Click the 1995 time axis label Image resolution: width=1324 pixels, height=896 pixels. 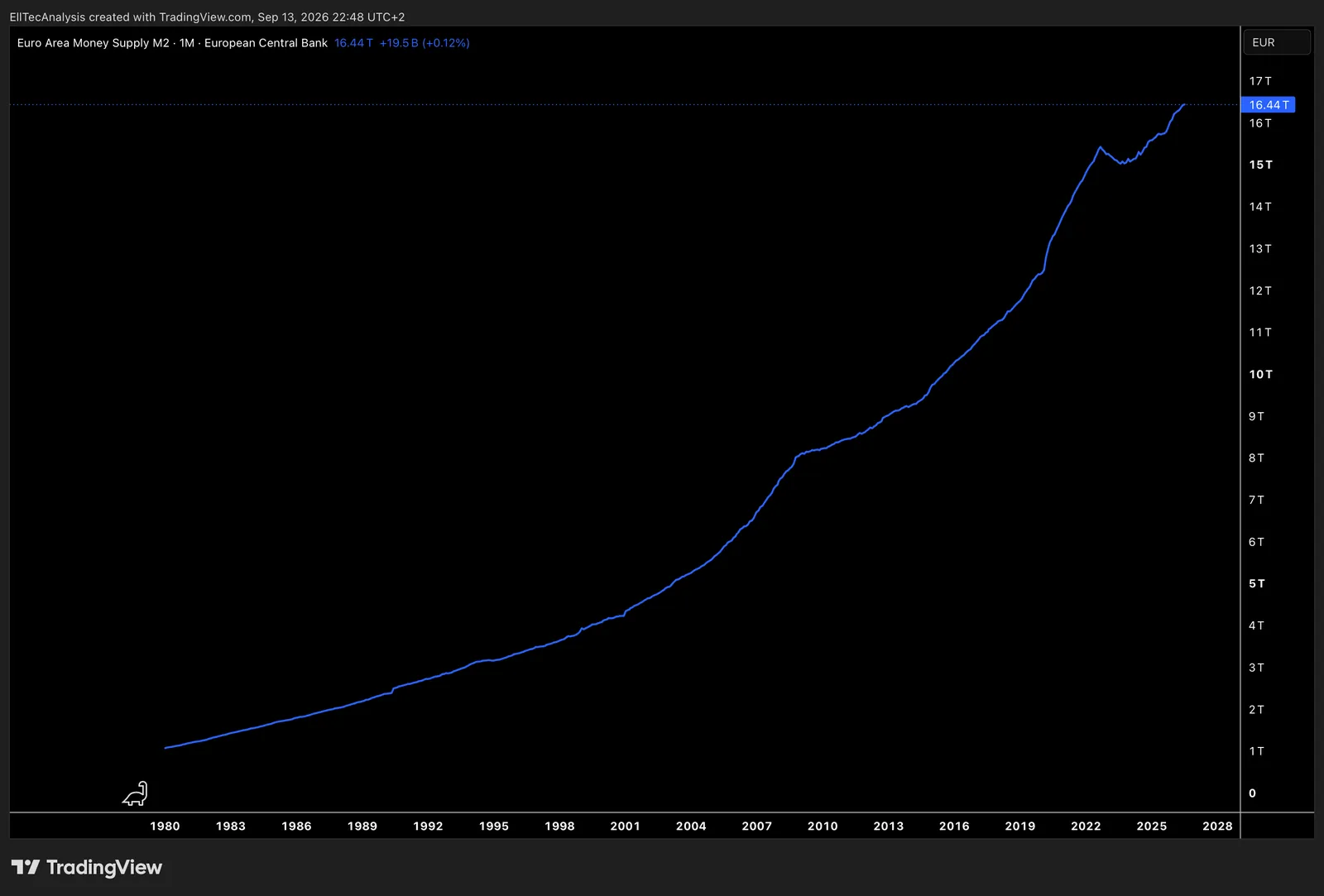tap(494, 826)
